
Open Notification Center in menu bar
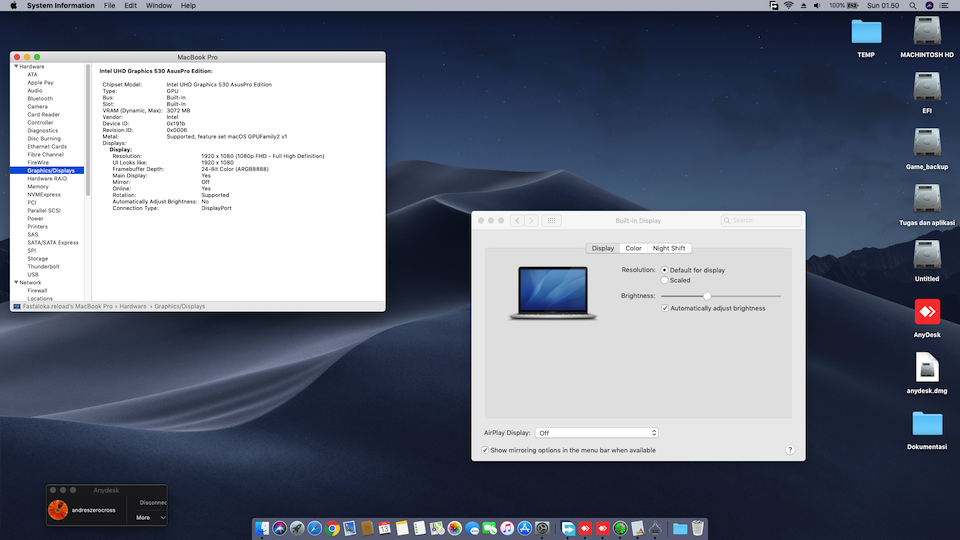[945, 6]
